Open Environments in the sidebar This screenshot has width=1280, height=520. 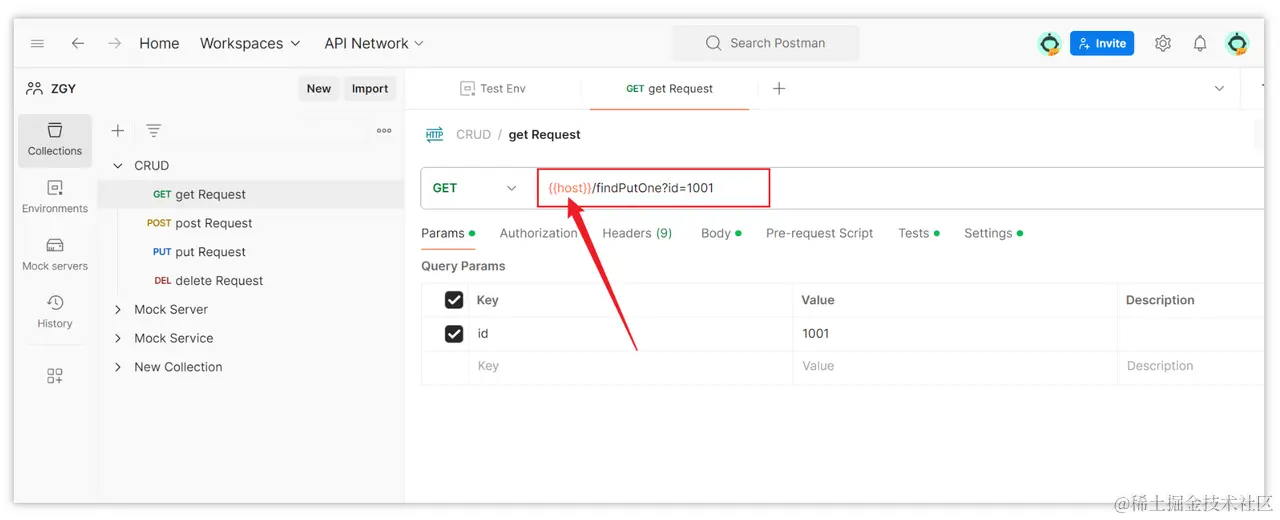(55, 197)
